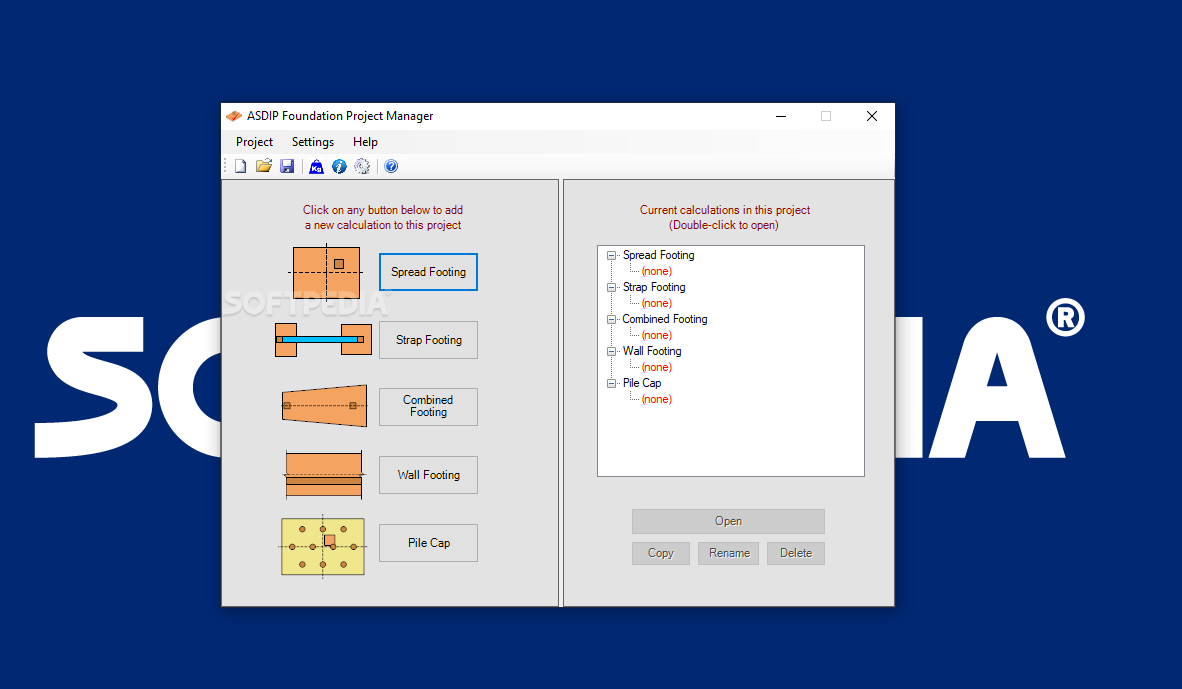Click the combined footing trapezoid diagram
This screenshot has width=1182, height=689.
(324, 406)
